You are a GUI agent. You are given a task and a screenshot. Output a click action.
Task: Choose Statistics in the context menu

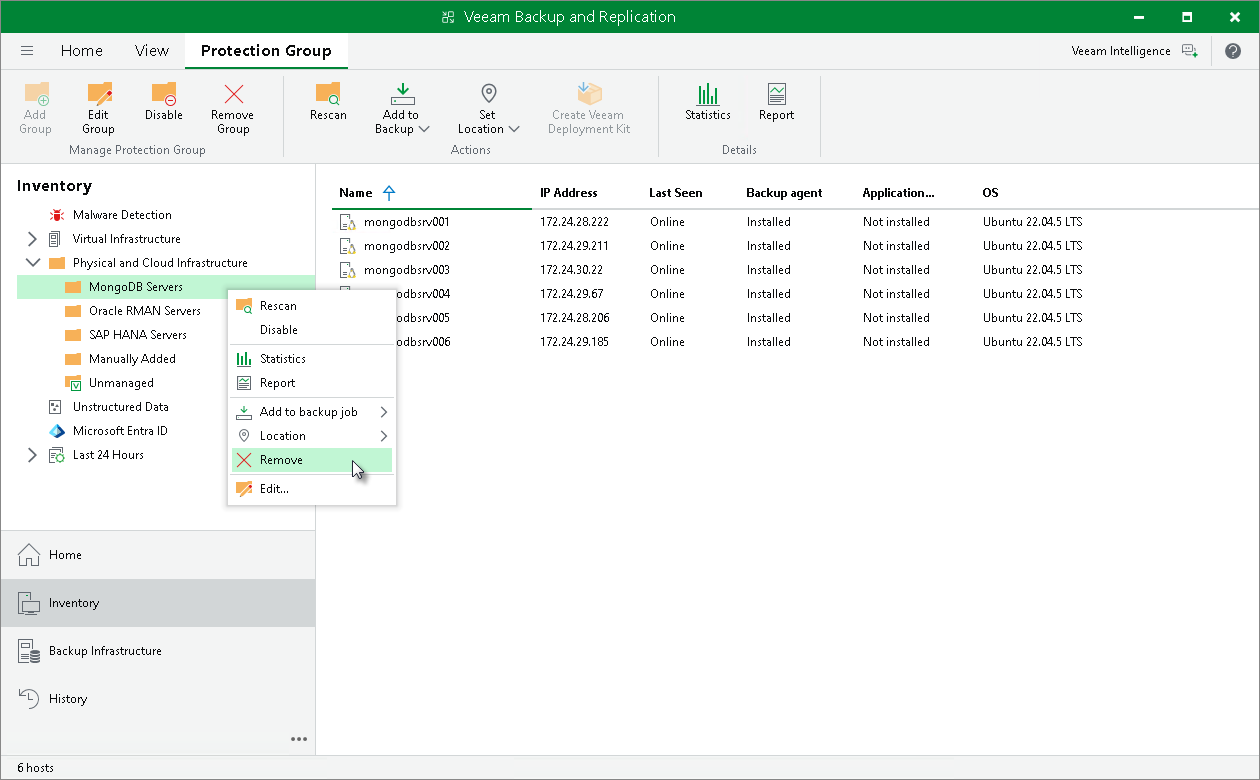pyautogui.click(x=312, y=359)
